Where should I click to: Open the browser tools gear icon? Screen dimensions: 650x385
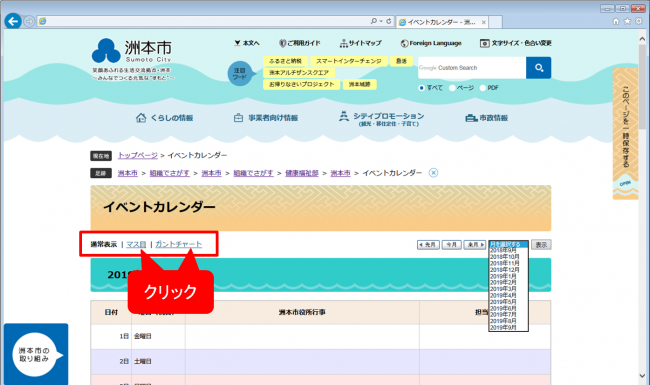click(x=639, y=21)
